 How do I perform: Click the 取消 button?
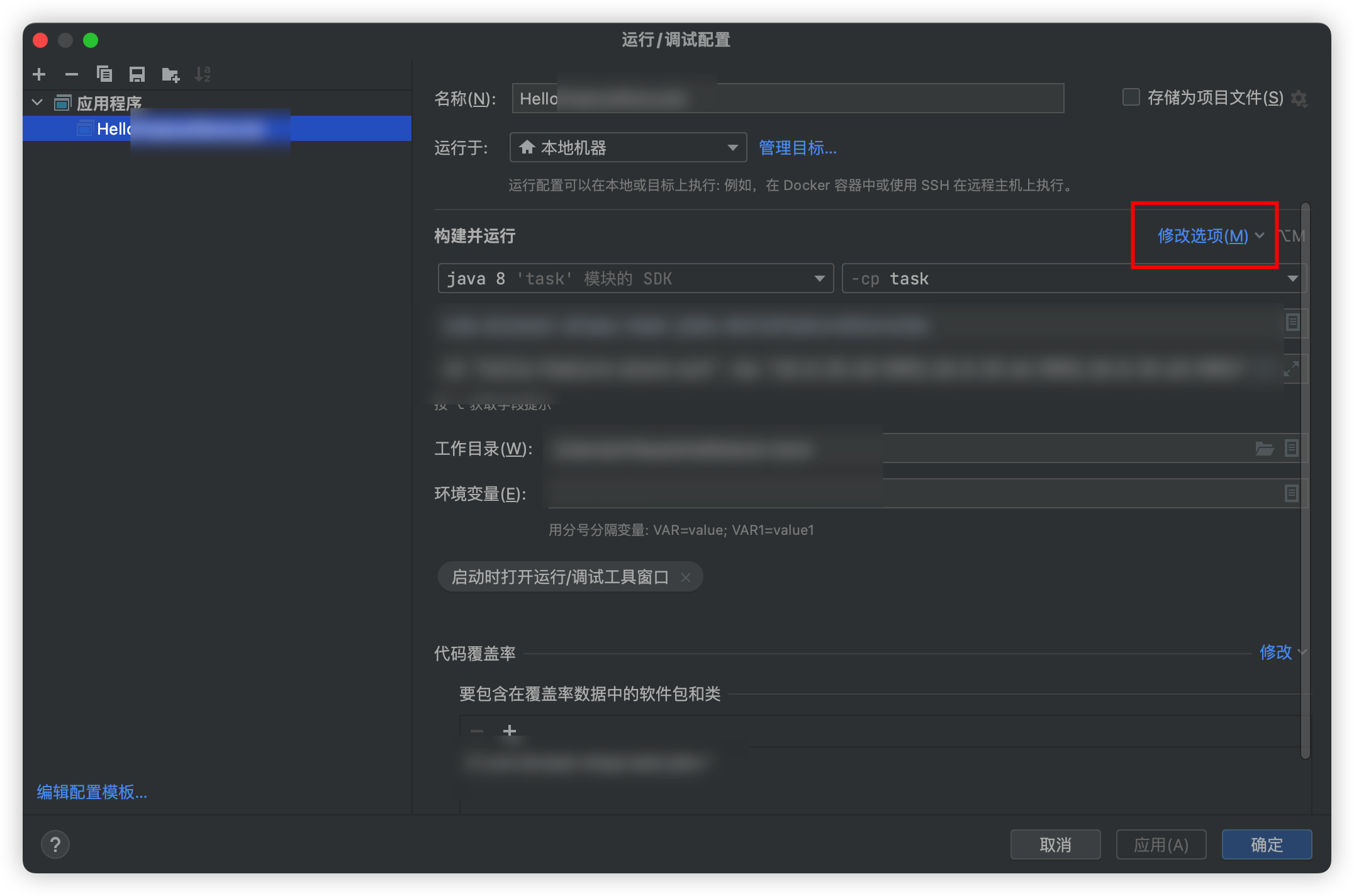(1055, 844)
